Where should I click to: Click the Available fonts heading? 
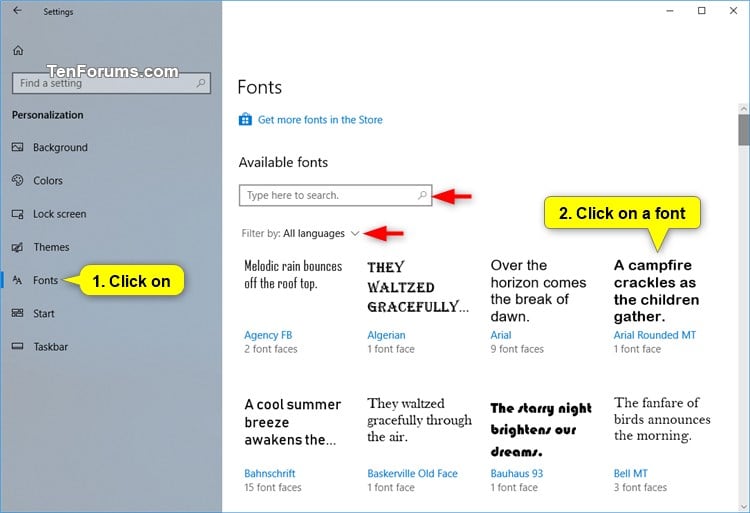point(283,163)
